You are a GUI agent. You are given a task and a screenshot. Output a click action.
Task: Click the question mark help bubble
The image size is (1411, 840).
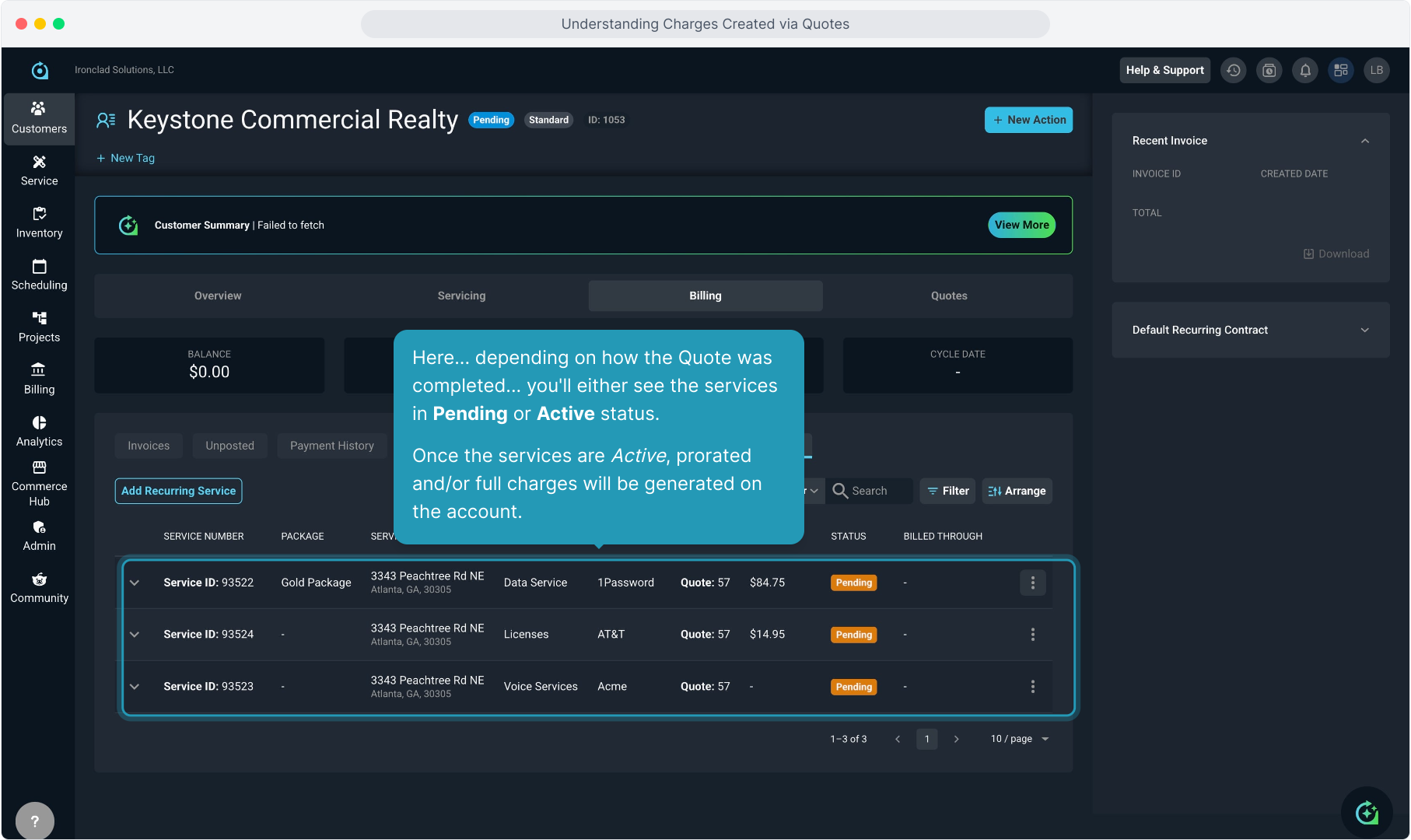coord(35,821)
